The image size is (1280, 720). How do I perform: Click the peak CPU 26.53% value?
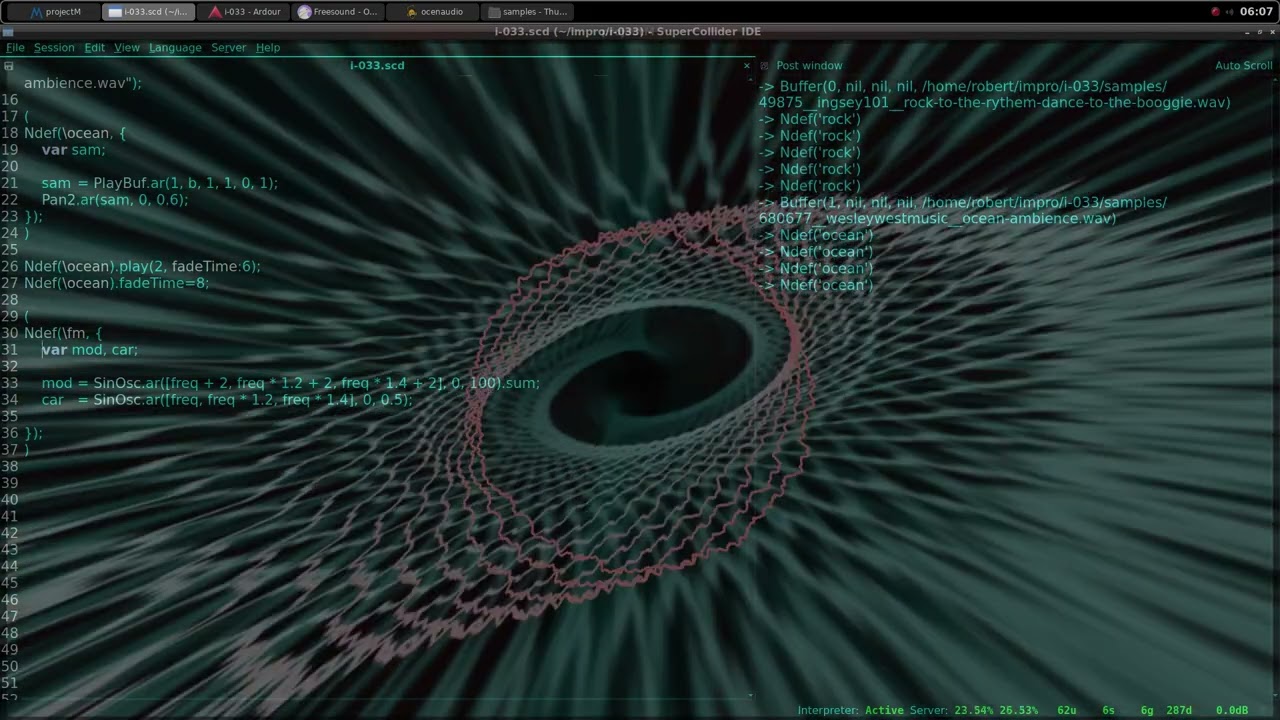pyautogui.click(x=1018, y=710)
